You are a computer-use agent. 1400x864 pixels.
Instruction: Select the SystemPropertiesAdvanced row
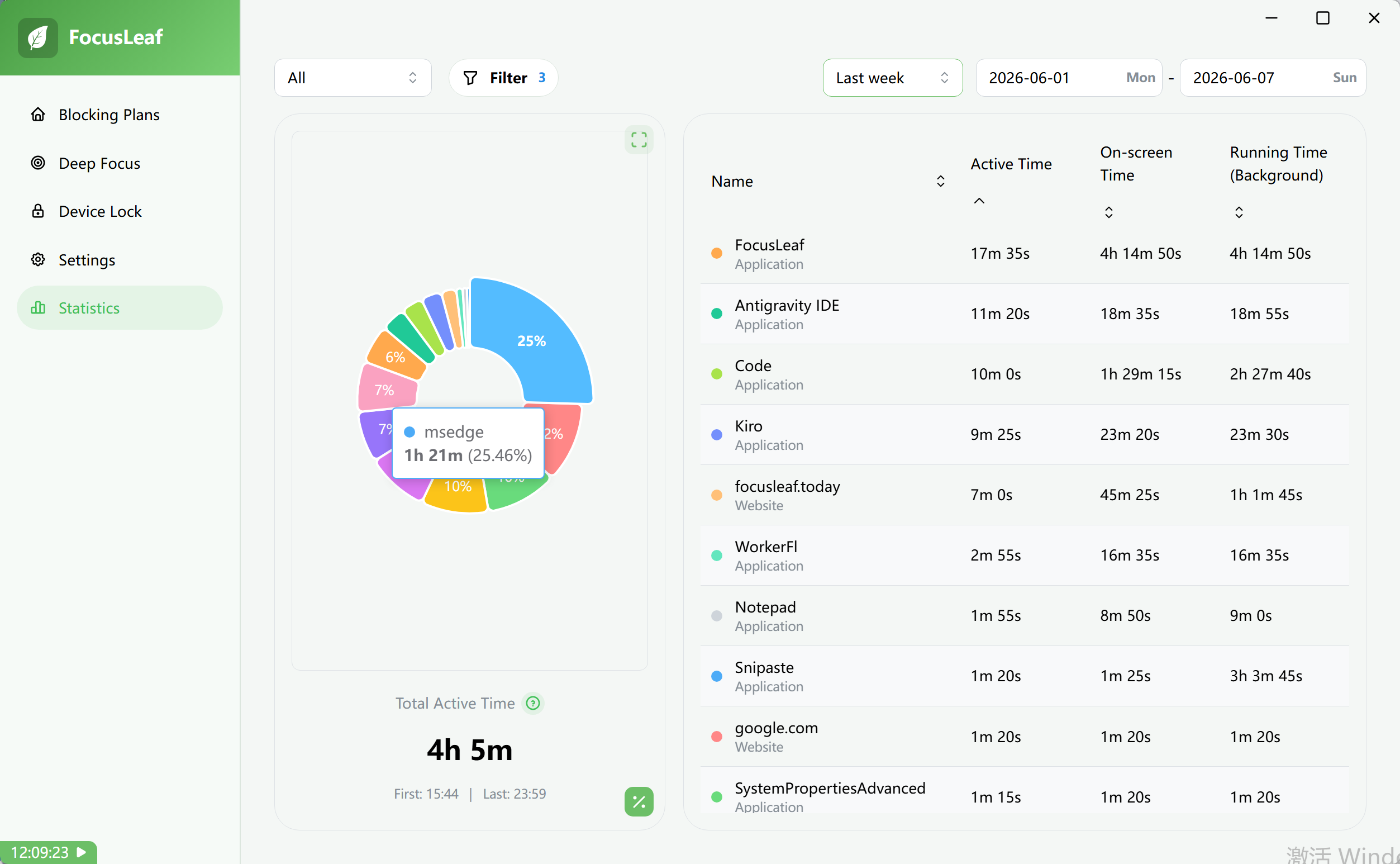1025,790
